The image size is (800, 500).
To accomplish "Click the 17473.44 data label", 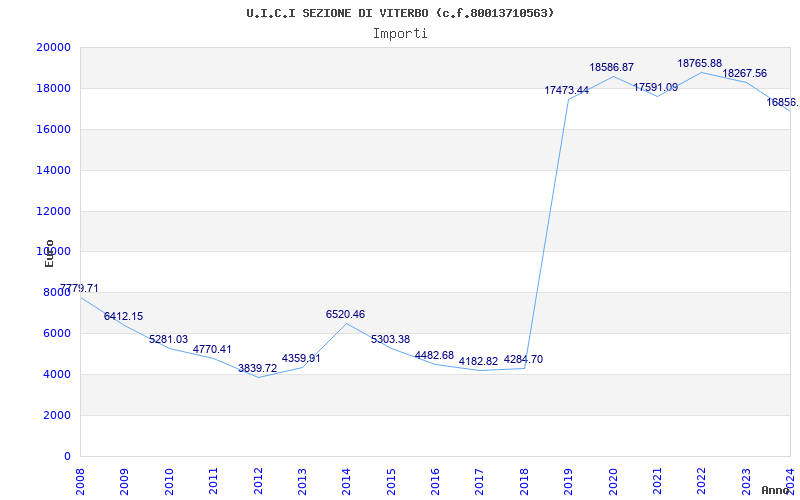I will tap(567, 90).
